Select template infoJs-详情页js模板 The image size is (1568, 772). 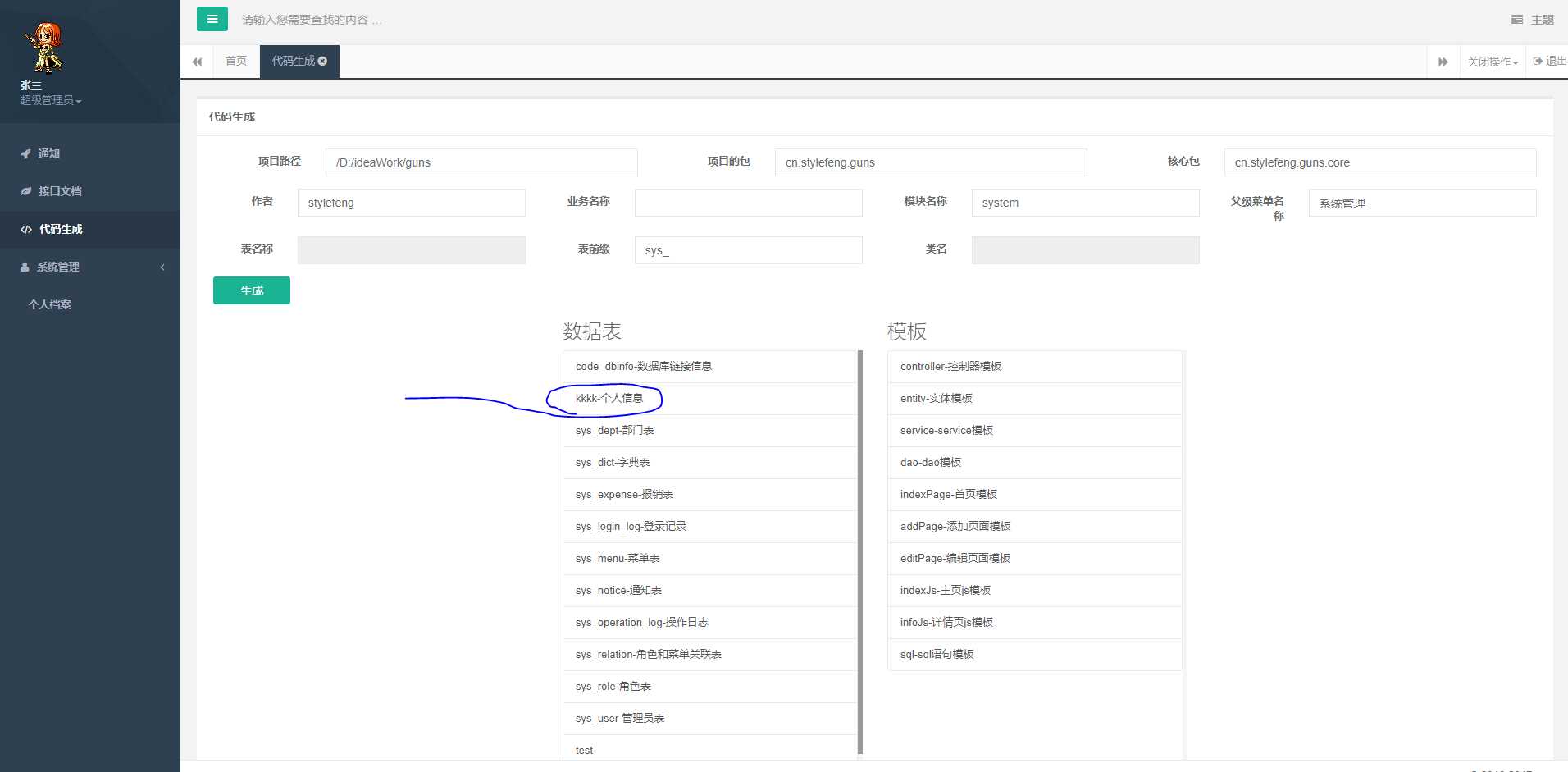coord(1035,623)
